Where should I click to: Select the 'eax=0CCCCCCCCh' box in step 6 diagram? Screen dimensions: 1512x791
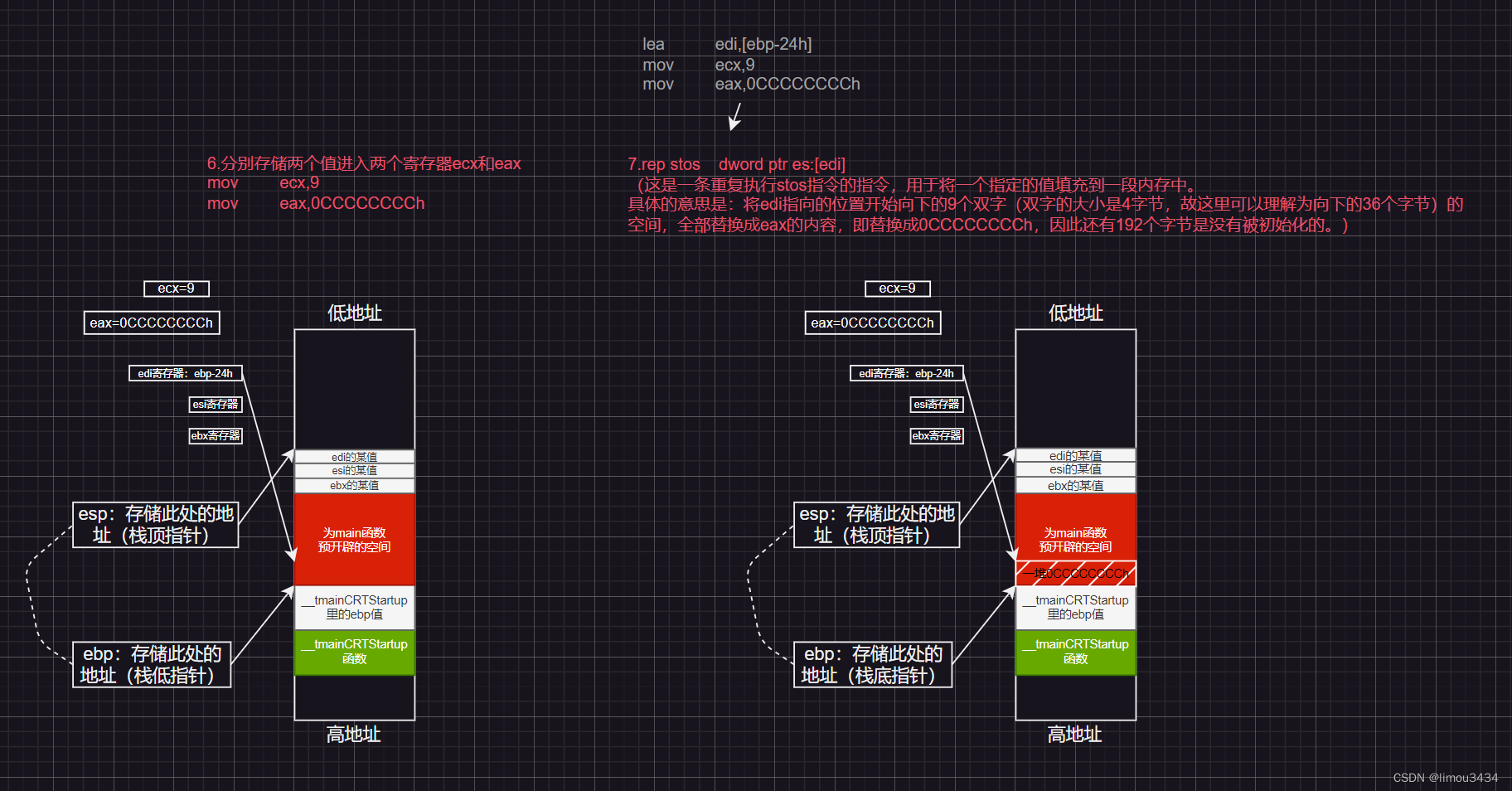pos(152,323)
